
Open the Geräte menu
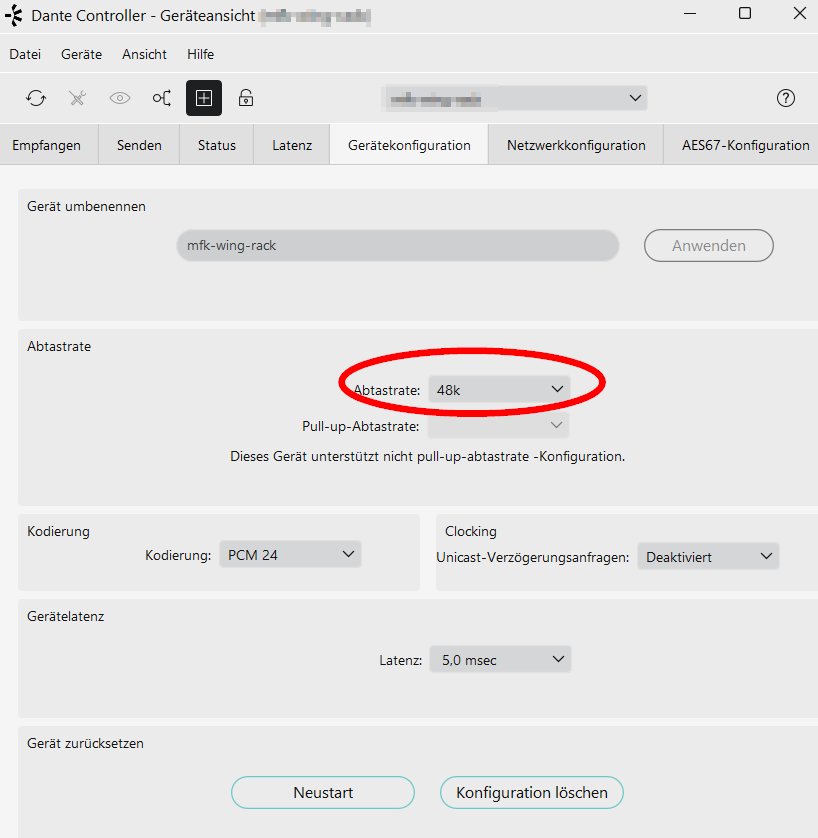[81, 54]
